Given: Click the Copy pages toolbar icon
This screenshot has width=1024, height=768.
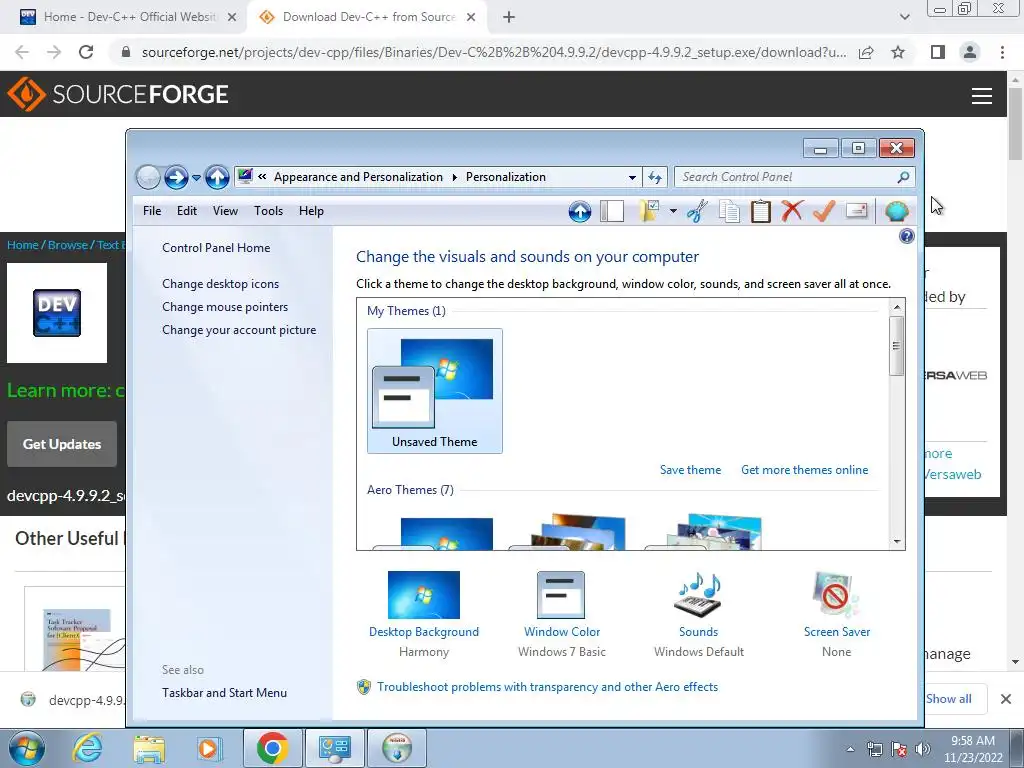Looking at the screenshot, I should tap(729, 212).
